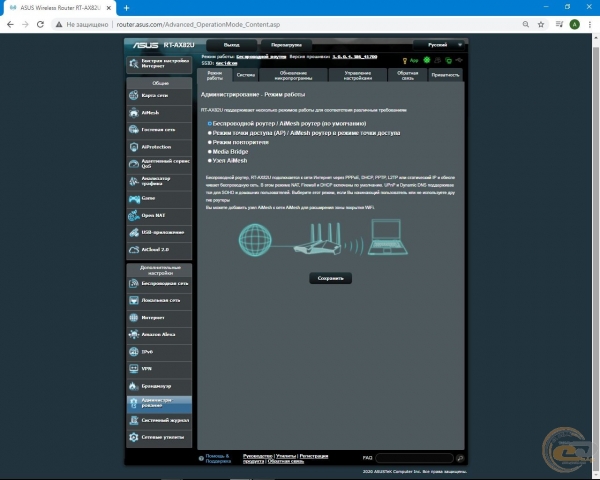This screenshot has height=480, width=600.
Task: Select the Media Bridge mode radio
Action: [210, 152]
